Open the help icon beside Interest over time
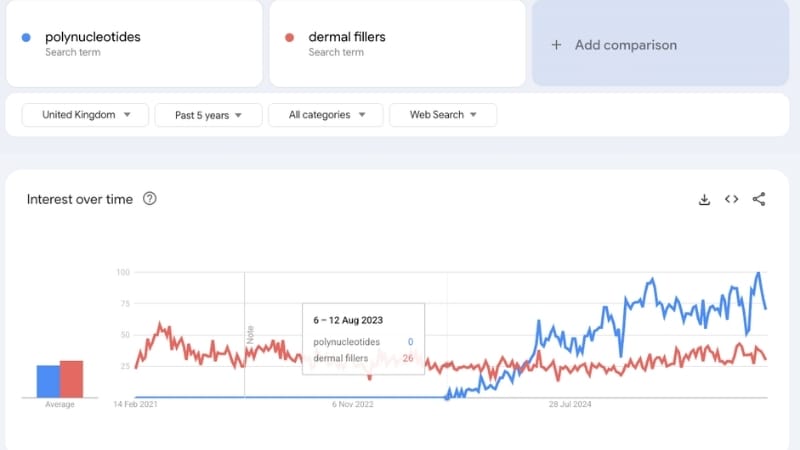The image size is (800, 450). 149,198
